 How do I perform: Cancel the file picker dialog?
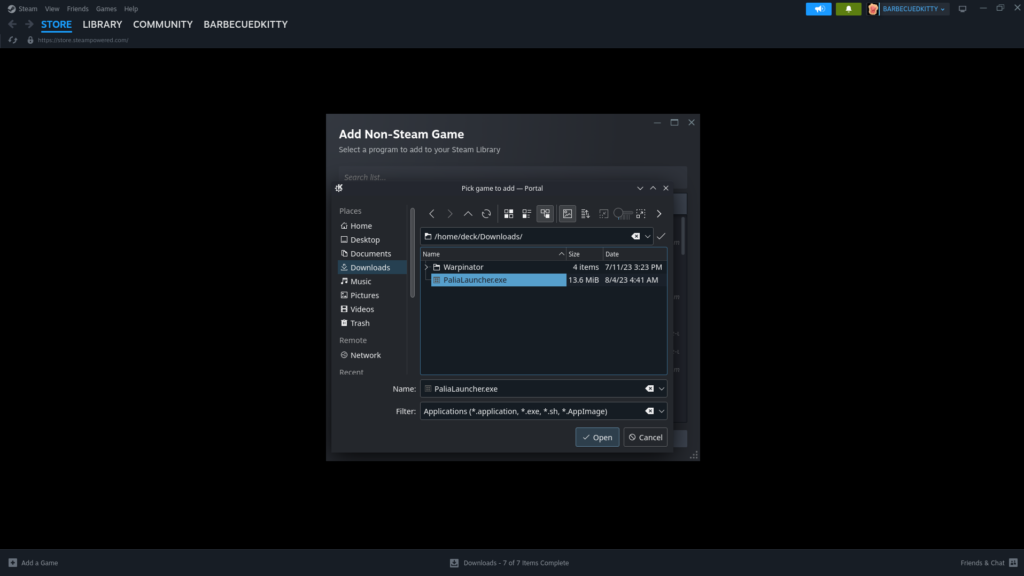pos(645,438)
